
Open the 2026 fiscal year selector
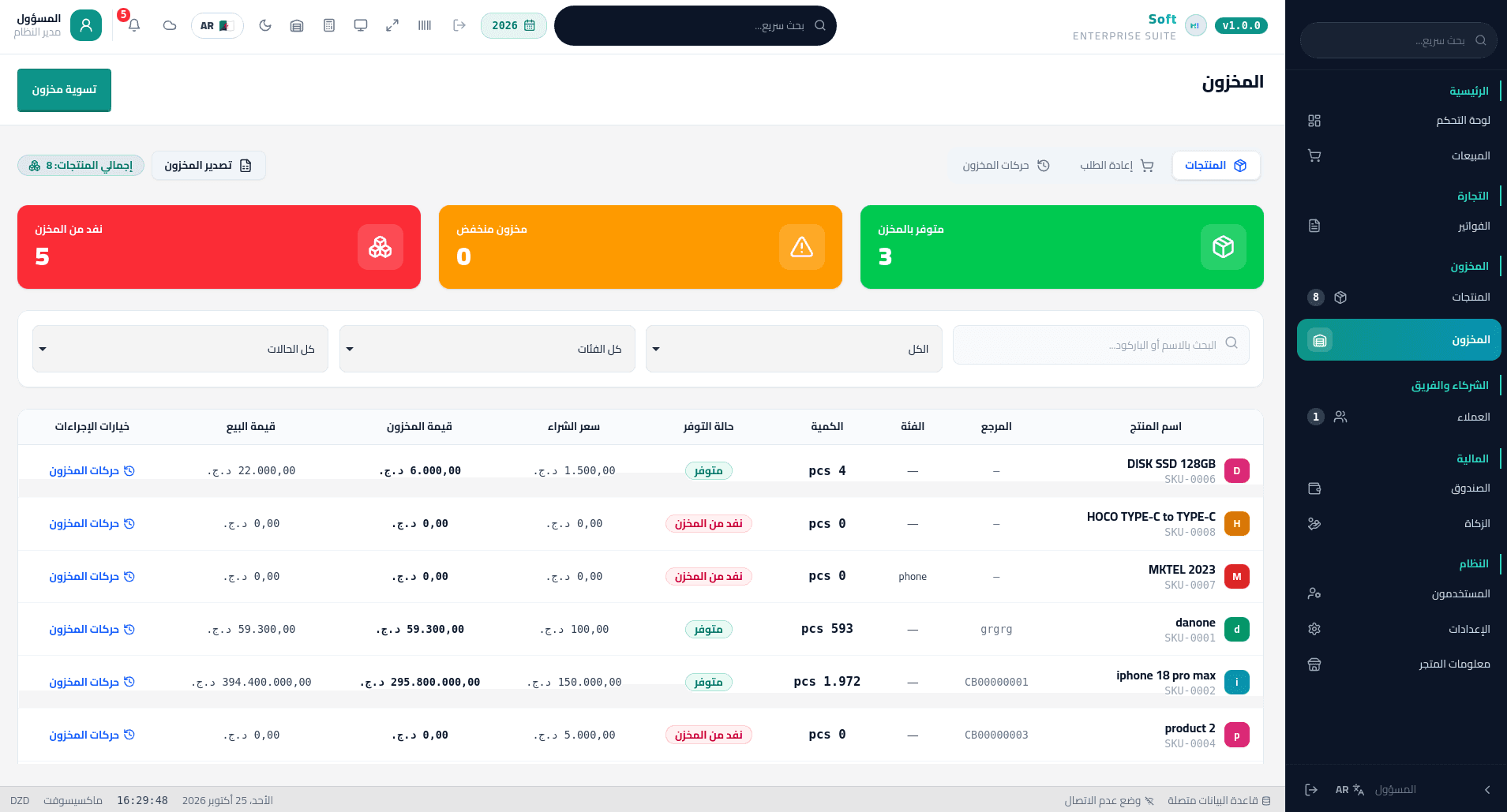[514, 25]
